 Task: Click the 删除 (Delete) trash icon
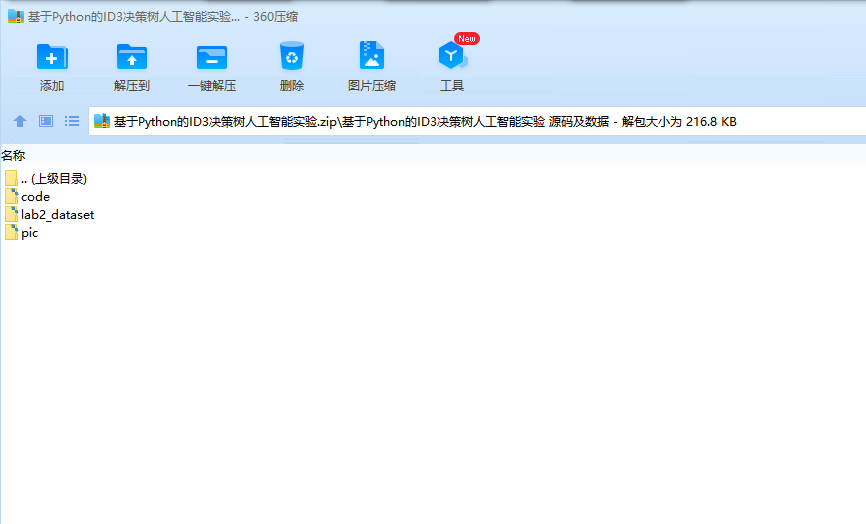point(292,55)
